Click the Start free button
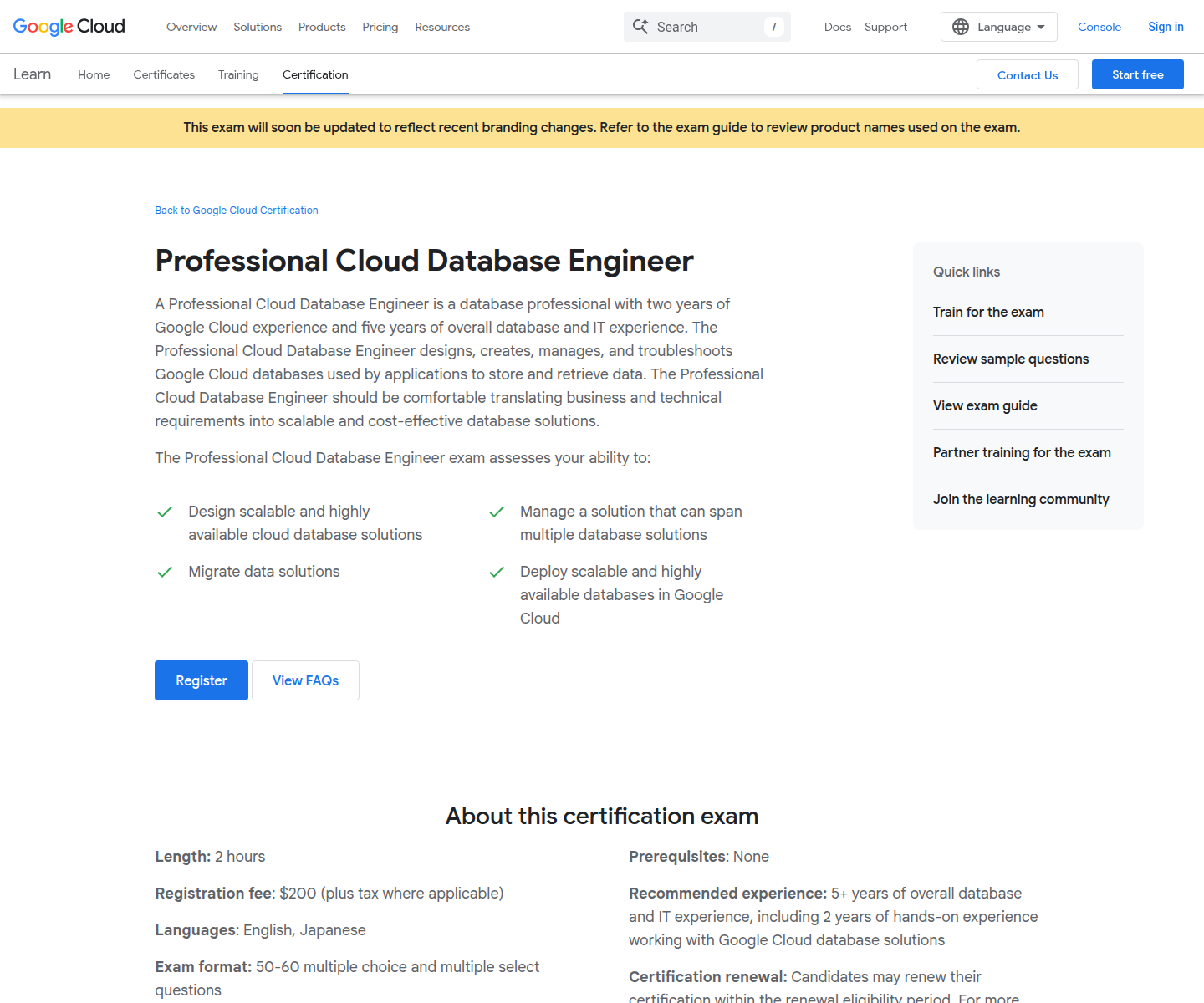 [1138, 74]
